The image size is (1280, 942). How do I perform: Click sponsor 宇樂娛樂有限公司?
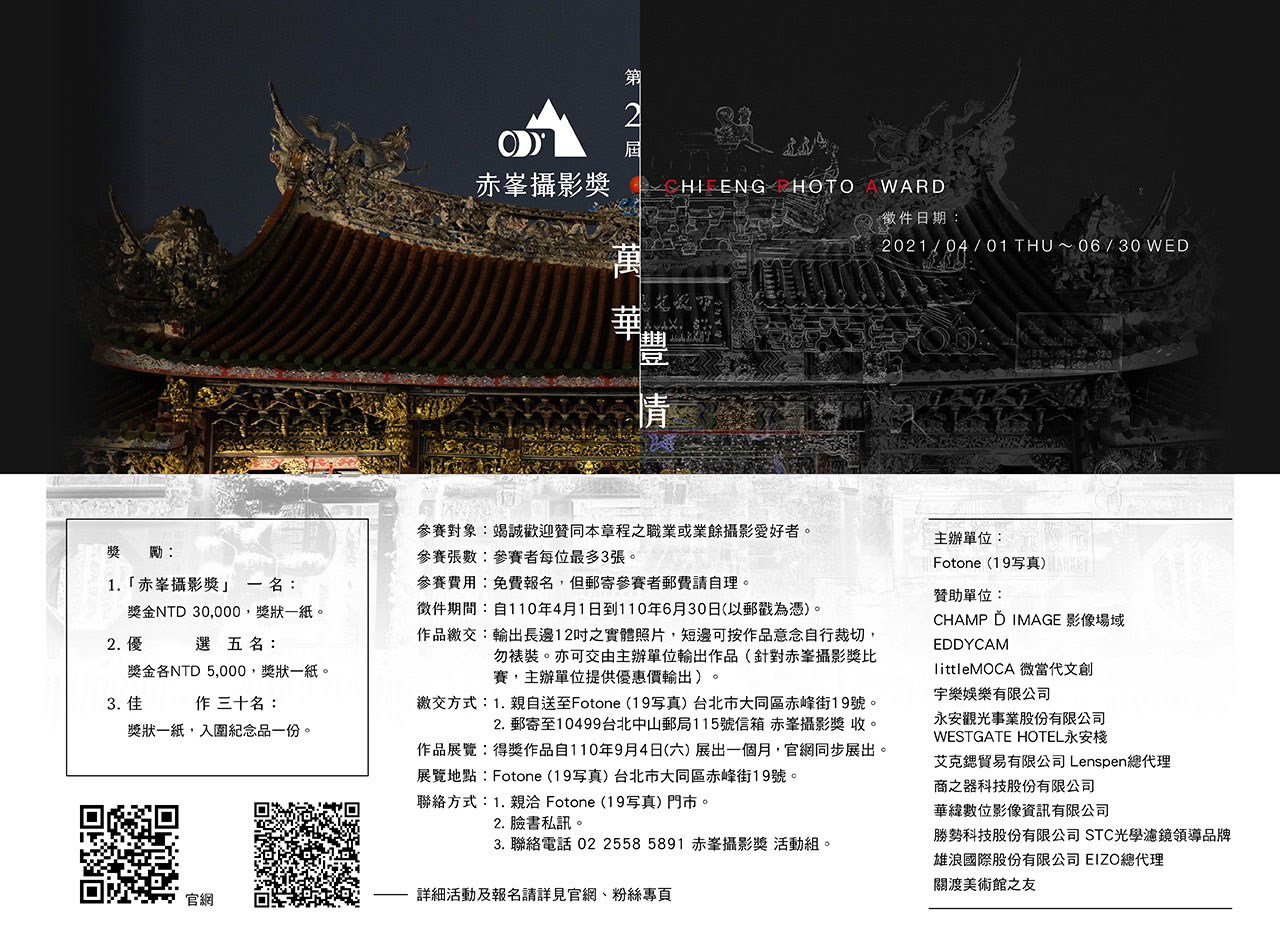tap(992, 694)
